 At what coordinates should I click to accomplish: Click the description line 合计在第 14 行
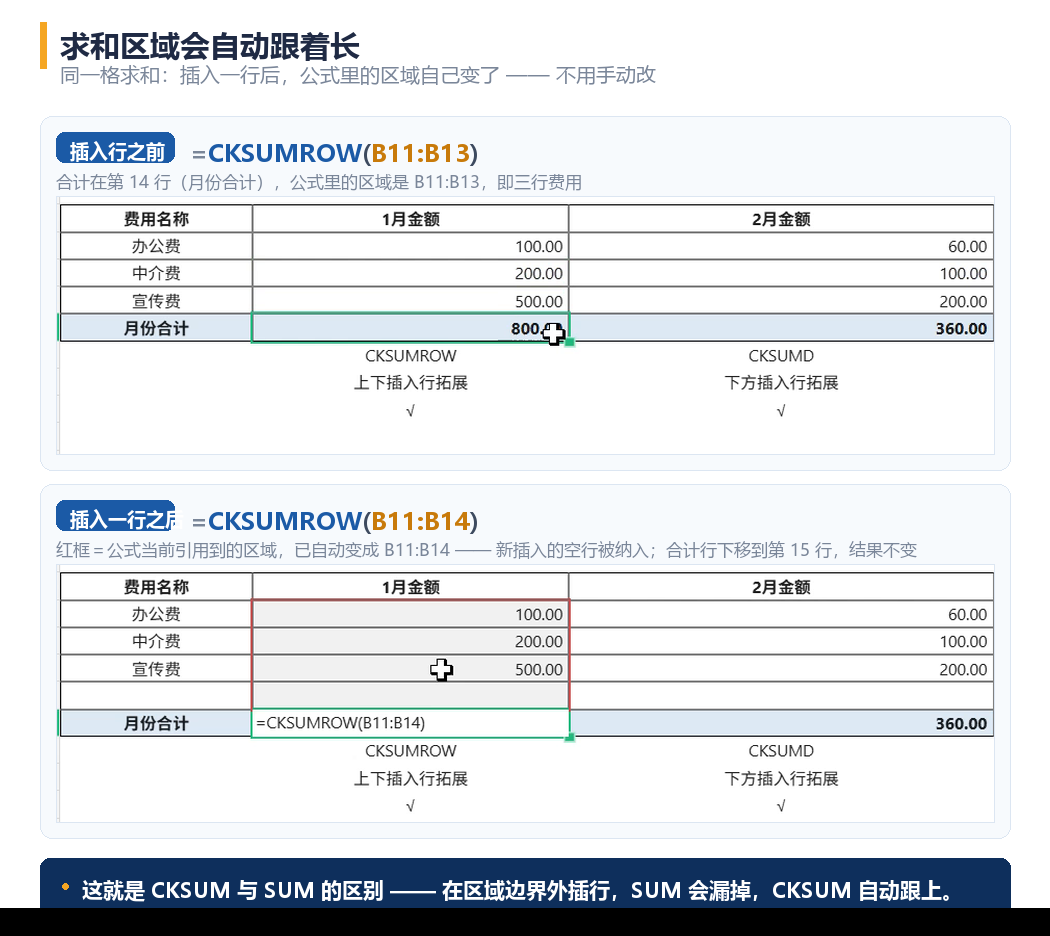tap(319, 182)
